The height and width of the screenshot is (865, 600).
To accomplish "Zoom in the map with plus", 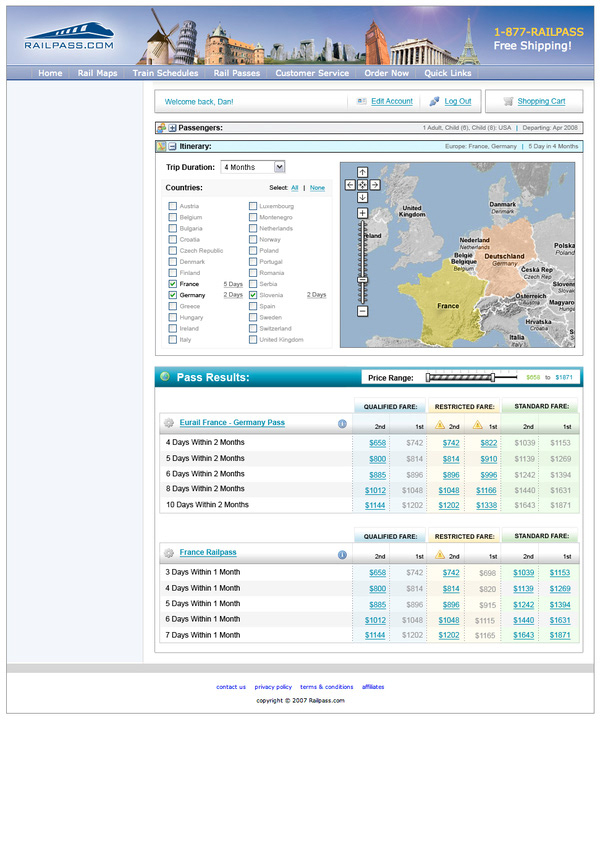I will 362,213.
